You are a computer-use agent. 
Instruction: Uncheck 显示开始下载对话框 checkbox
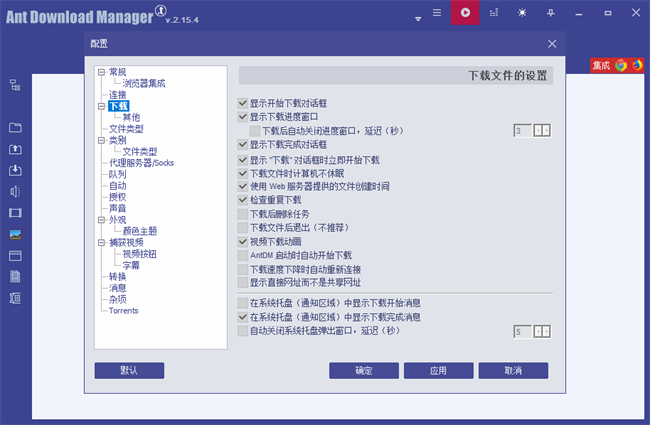[243, 103]
